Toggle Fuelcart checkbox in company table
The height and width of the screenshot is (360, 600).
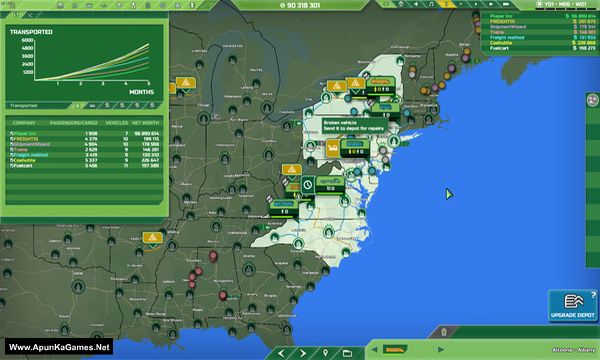tap(12, 166)
